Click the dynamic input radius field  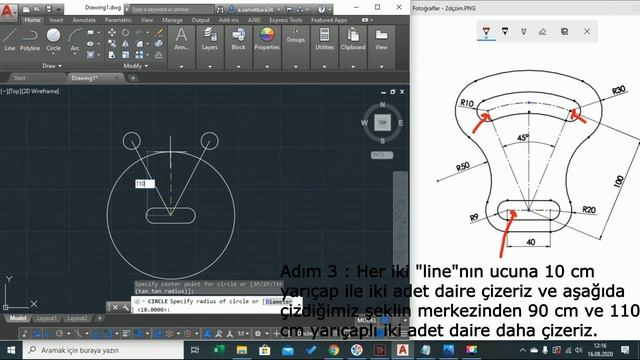pos(145,184)
